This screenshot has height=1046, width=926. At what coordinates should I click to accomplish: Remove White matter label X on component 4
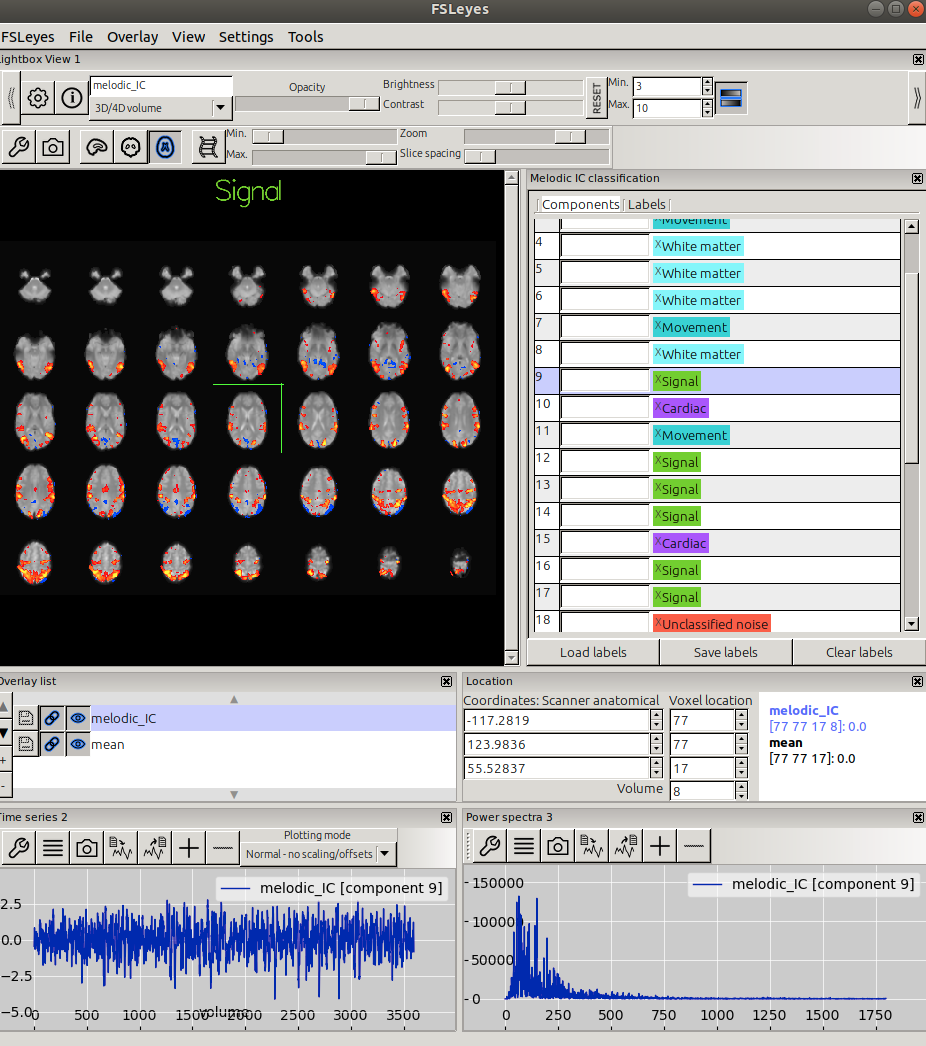point(658,245)
